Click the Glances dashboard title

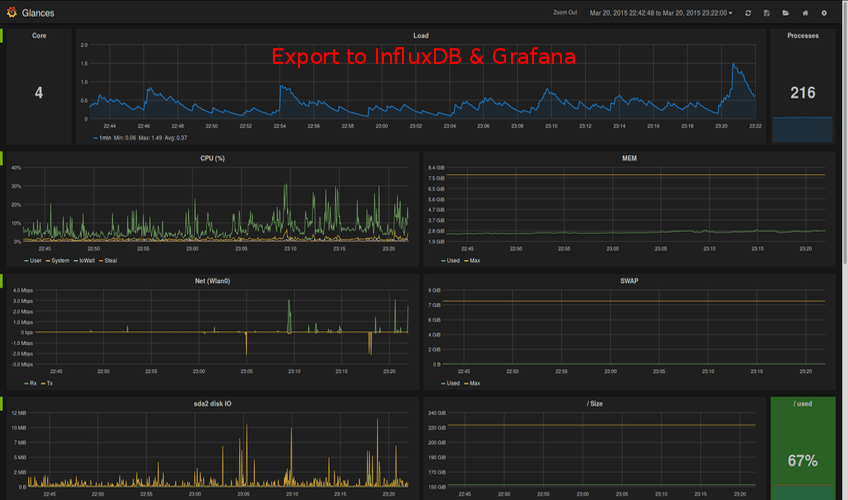click(38, 13)
